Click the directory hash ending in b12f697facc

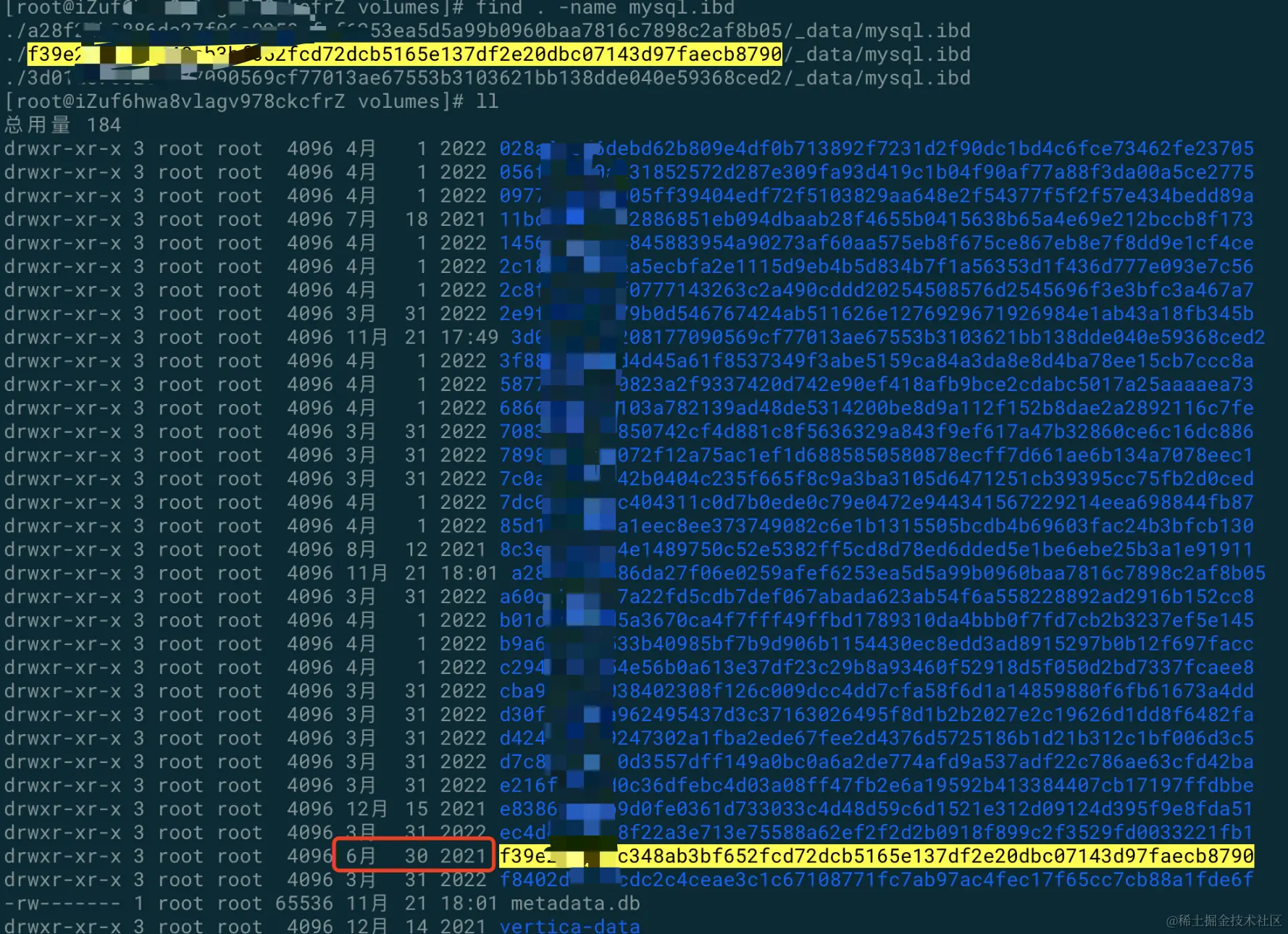877,644
